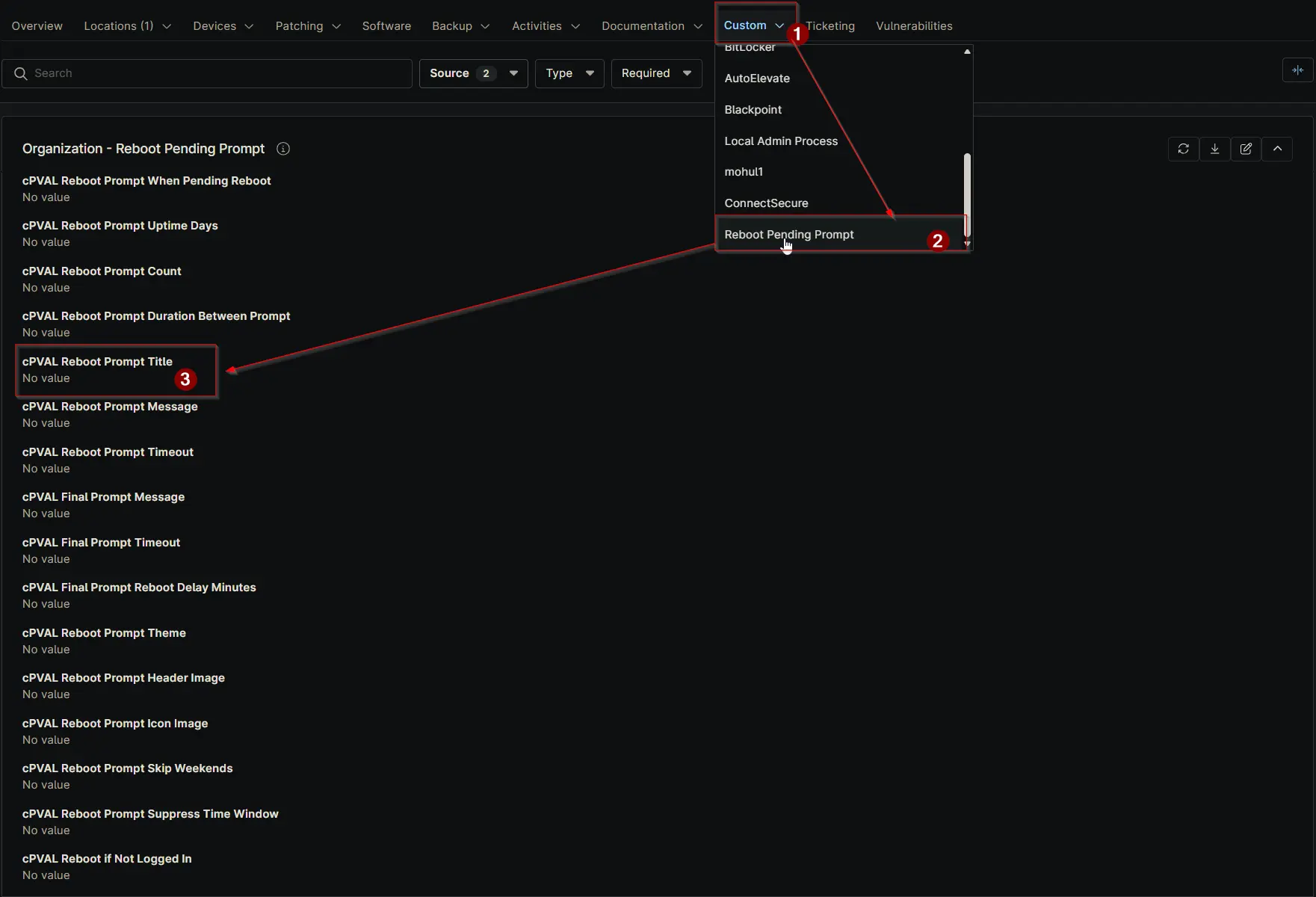Open the Source filter dropdown
Screen dimensions: 1316x897
coord(473,73)
